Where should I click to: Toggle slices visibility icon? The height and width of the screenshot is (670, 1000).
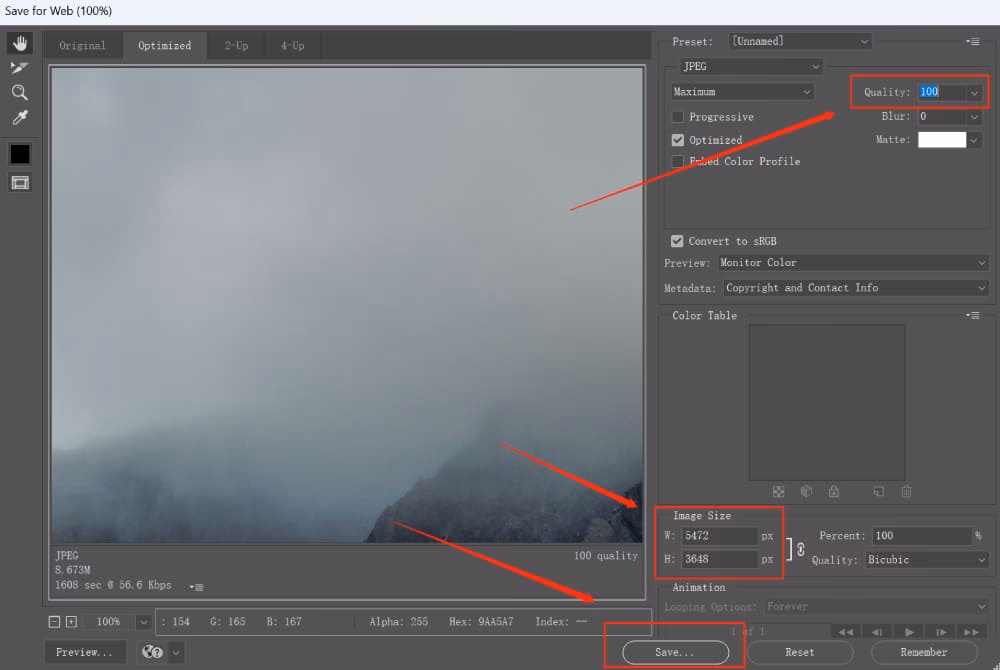pyautogui.click(x=20, y=182)
